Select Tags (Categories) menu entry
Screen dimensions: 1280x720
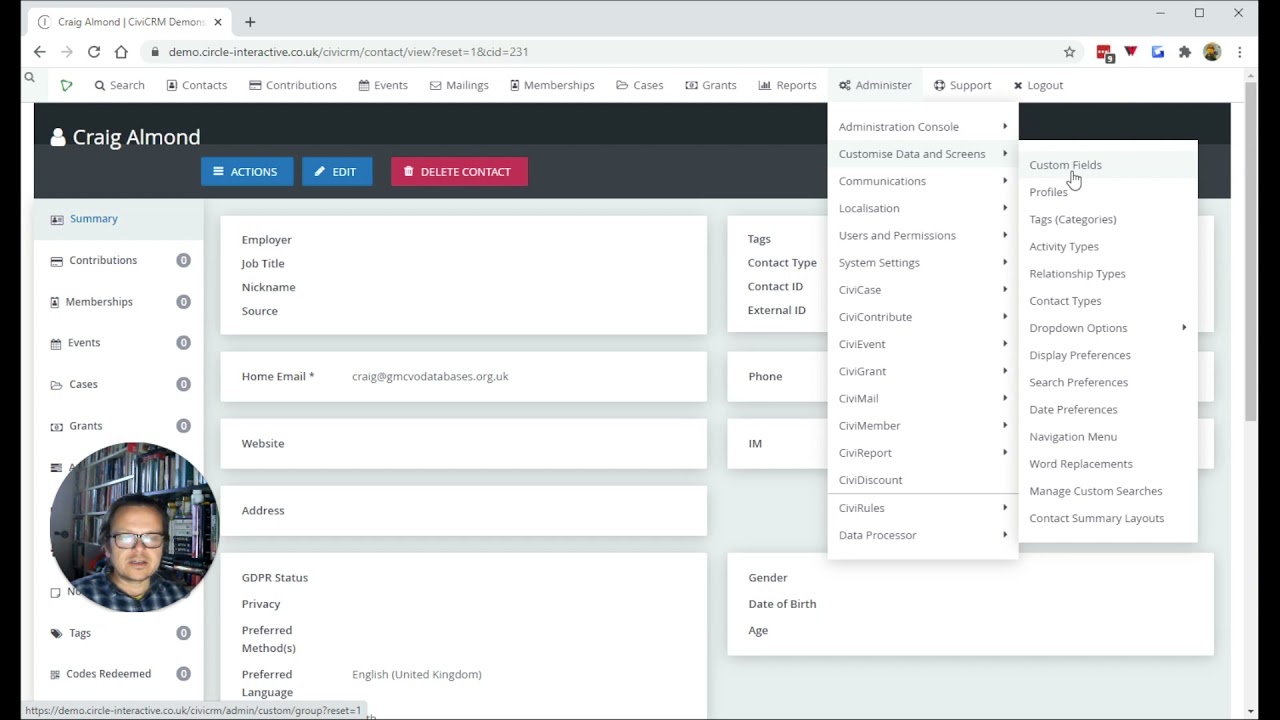coord(1107,219)
